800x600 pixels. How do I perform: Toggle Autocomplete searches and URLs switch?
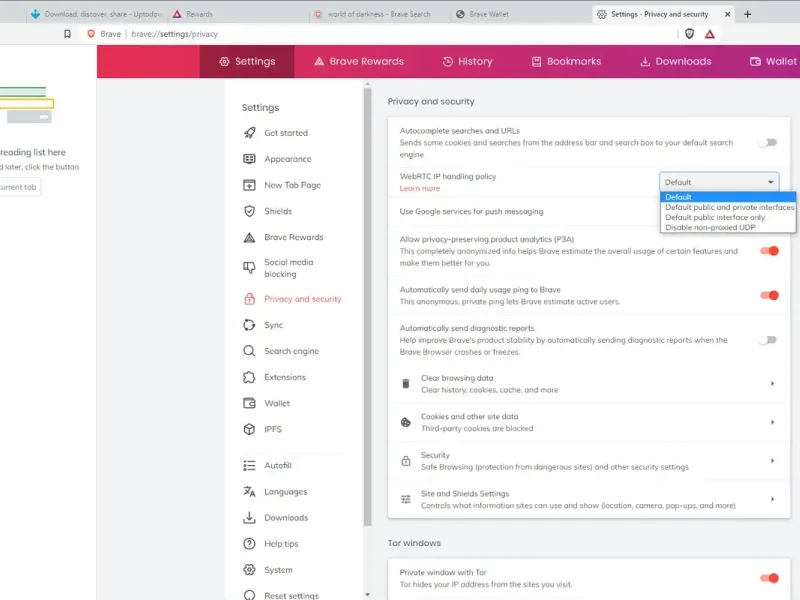[768, 142]
